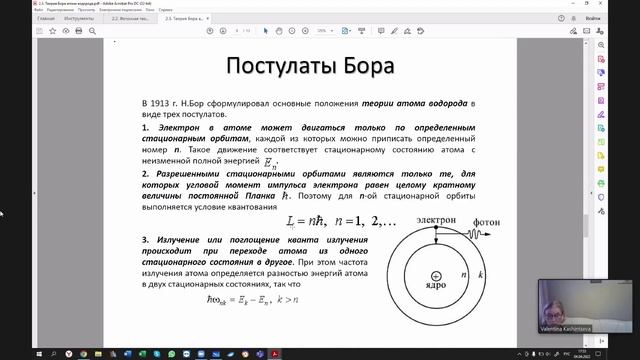Open the Help question mark icon

[x=561, y=18]
